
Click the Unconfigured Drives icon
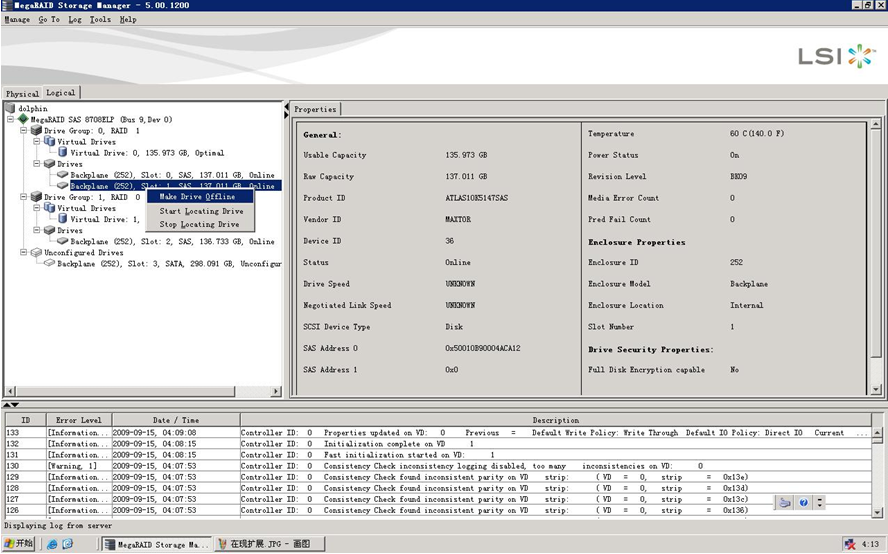coord(36,253)
